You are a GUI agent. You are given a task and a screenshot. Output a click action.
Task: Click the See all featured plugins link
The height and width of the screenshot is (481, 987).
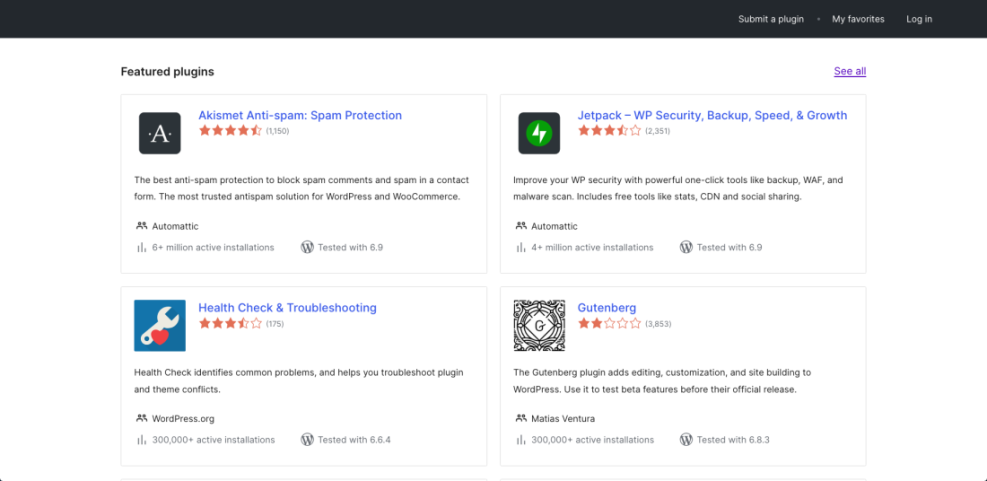tap(850, 71)
